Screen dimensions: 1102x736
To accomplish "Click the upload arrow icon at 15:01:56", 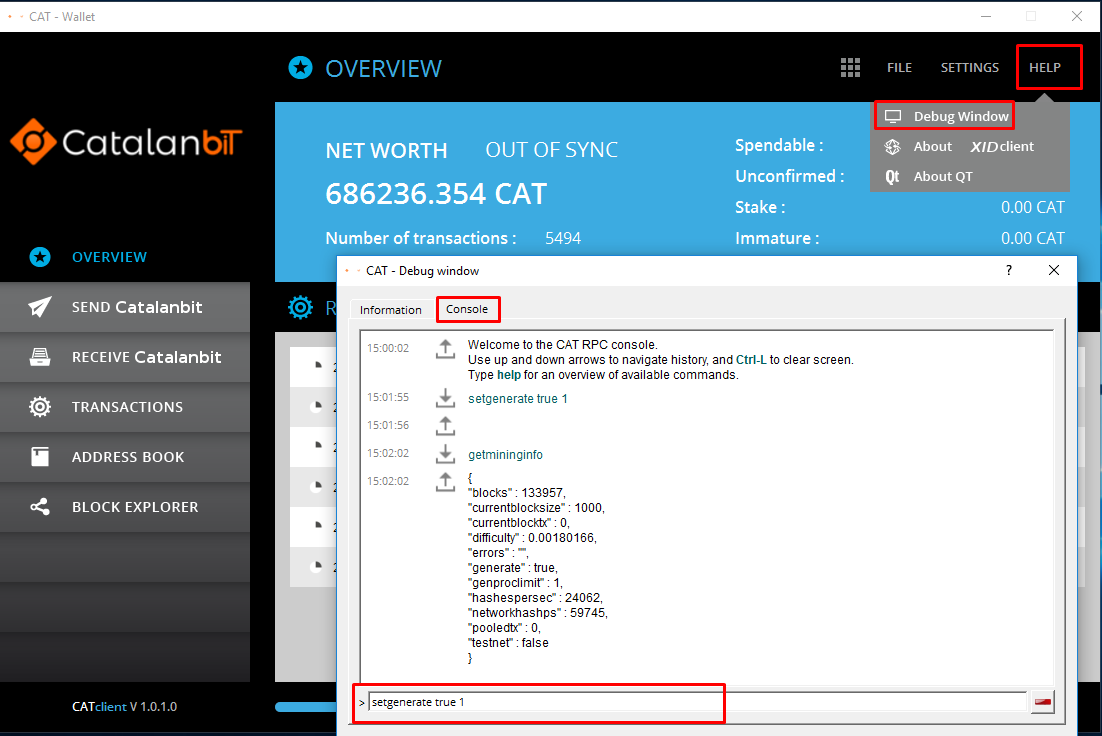I will [x=445, y=426].
